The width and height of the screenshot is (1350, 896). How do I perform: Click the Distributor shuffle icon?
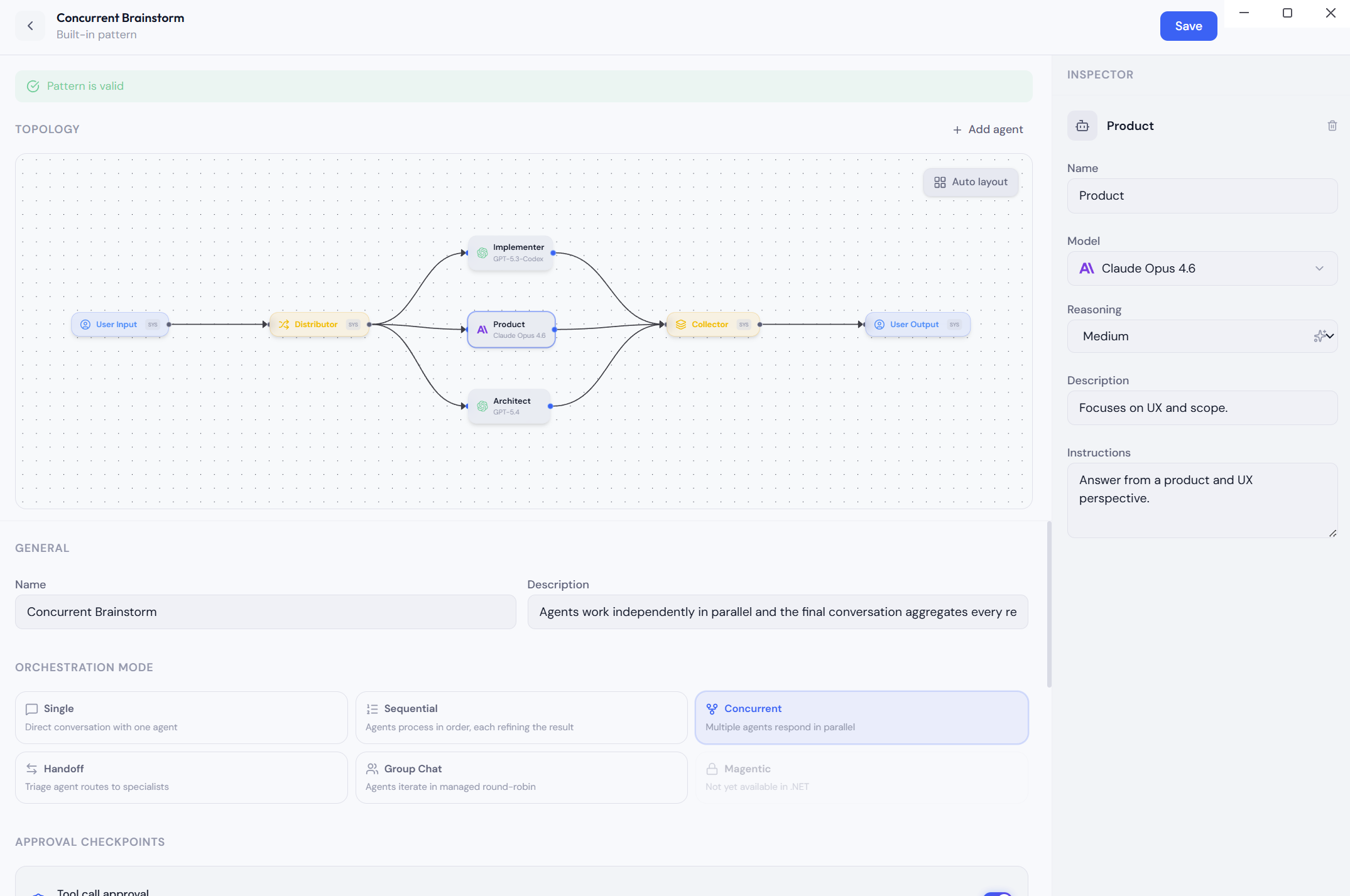point(284,325)
